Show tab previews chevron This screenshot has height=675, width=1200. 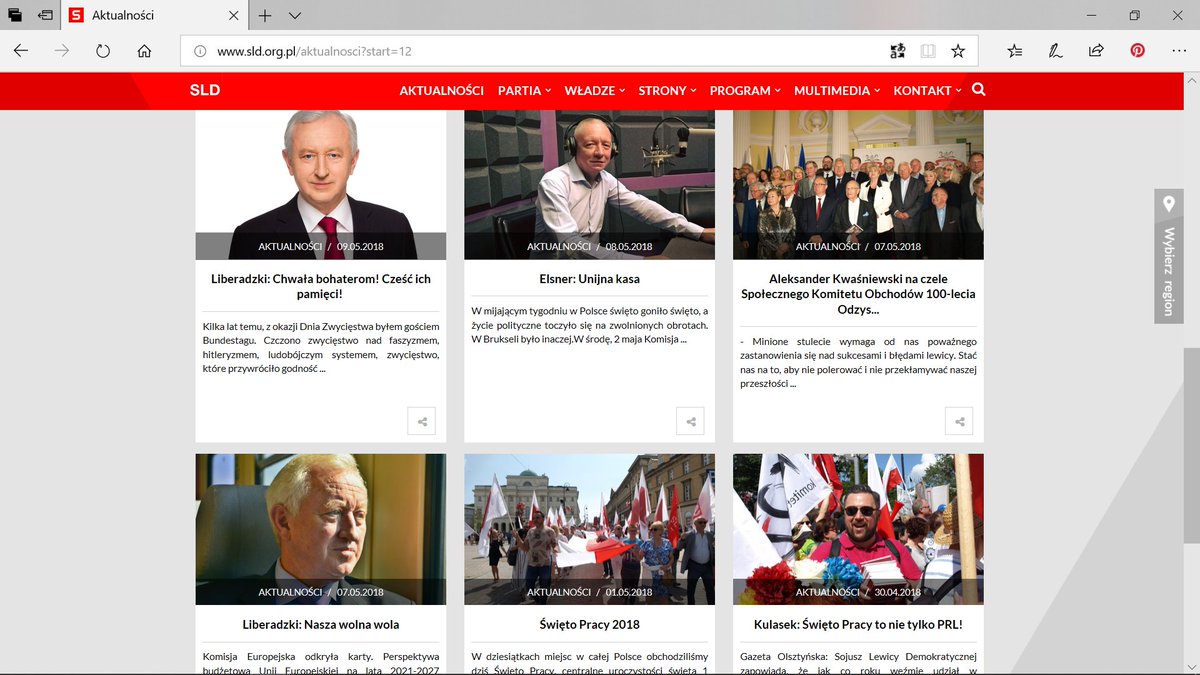[x=295, y=16]
